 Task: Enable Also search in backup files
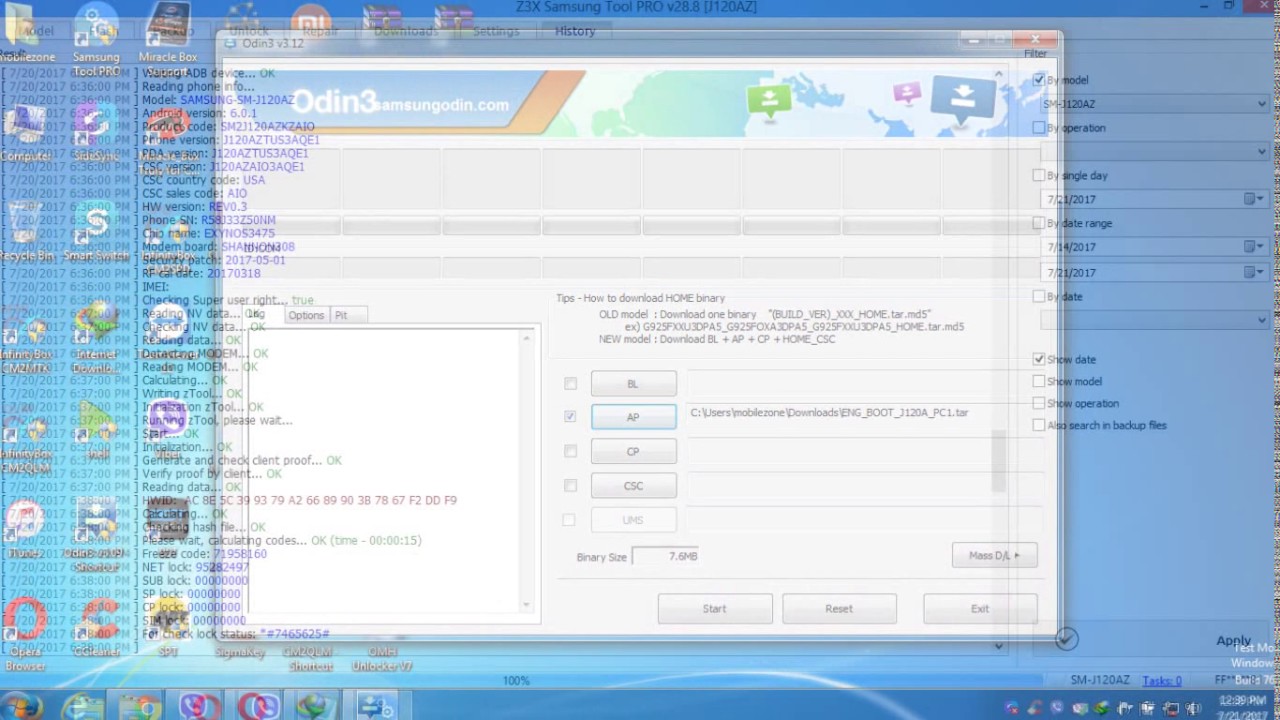(1039, 425)
